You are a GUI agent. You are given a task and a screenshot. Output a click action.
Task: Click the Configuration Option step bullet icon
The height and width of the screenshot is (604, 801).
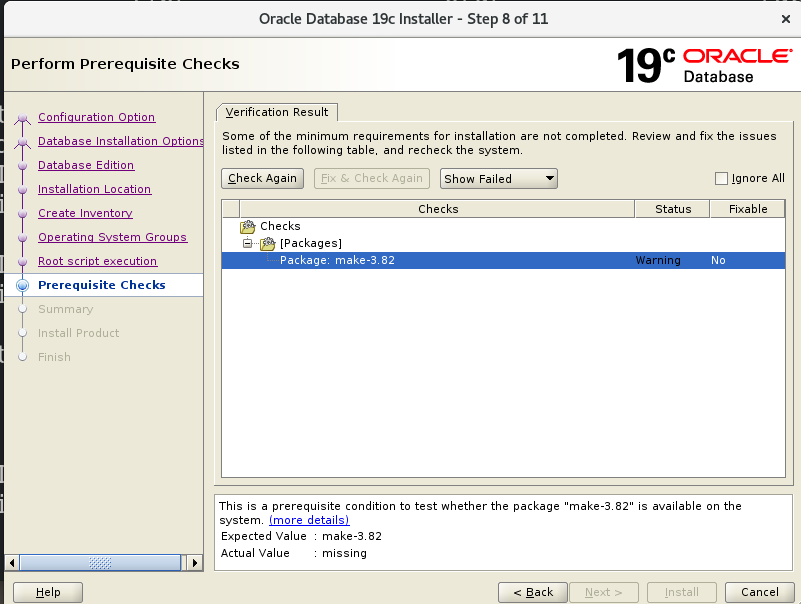[x=22, y=119]
